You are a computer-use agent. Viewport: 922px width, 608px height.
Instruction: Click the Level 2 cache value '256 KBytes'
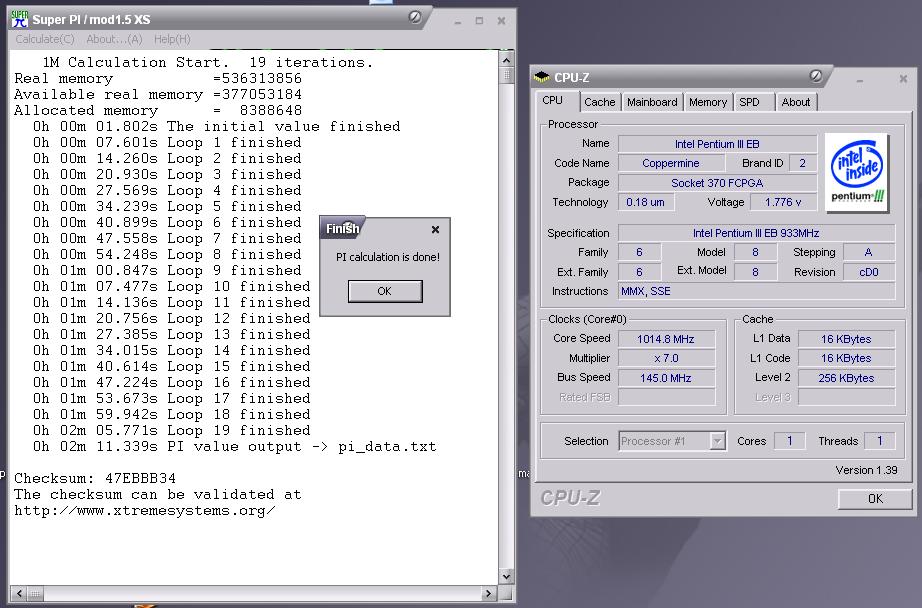coord(846,378)
